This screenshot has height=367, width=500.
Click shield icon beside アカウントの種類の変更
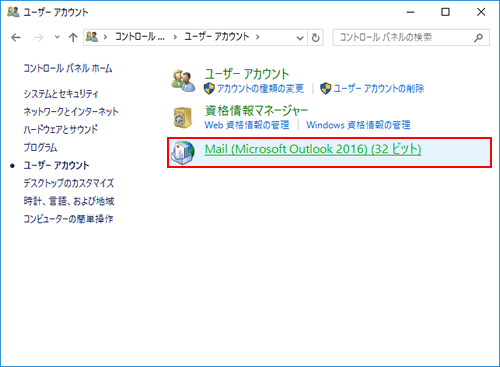tap(209, 88)
